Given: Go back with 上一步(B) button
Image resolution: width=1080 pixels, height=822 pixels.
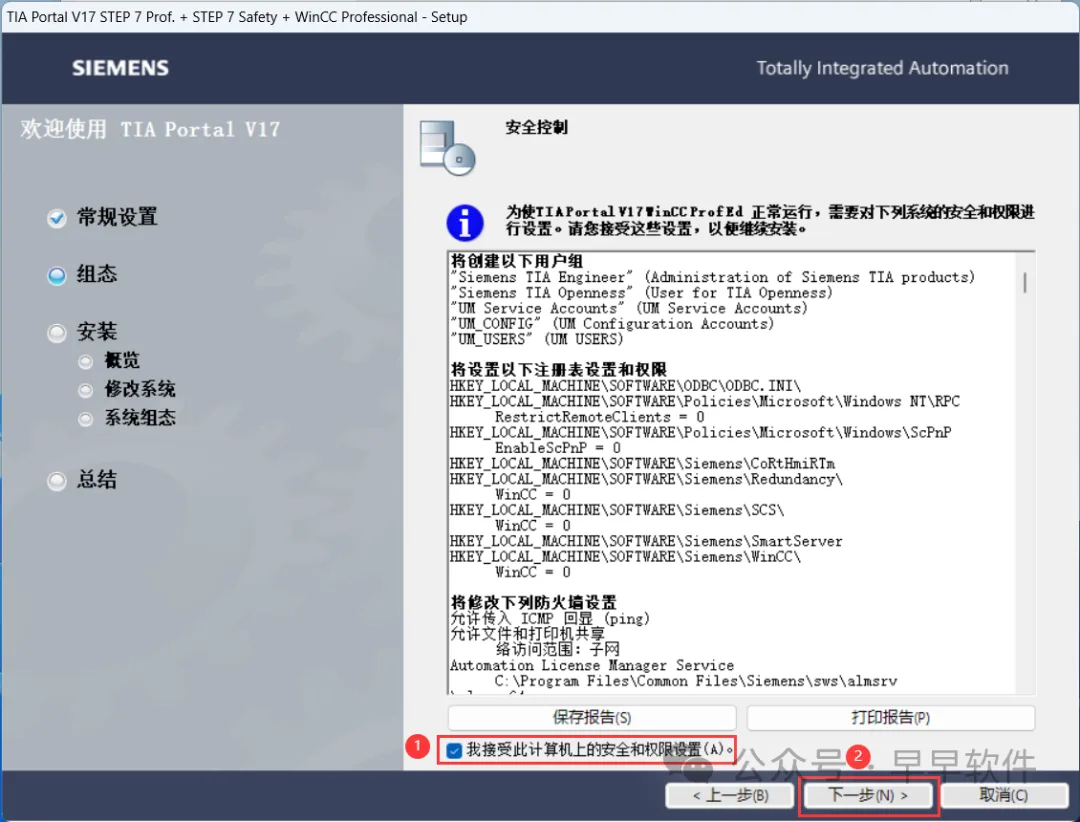Looking at the screenshot, I should (730, 796).
